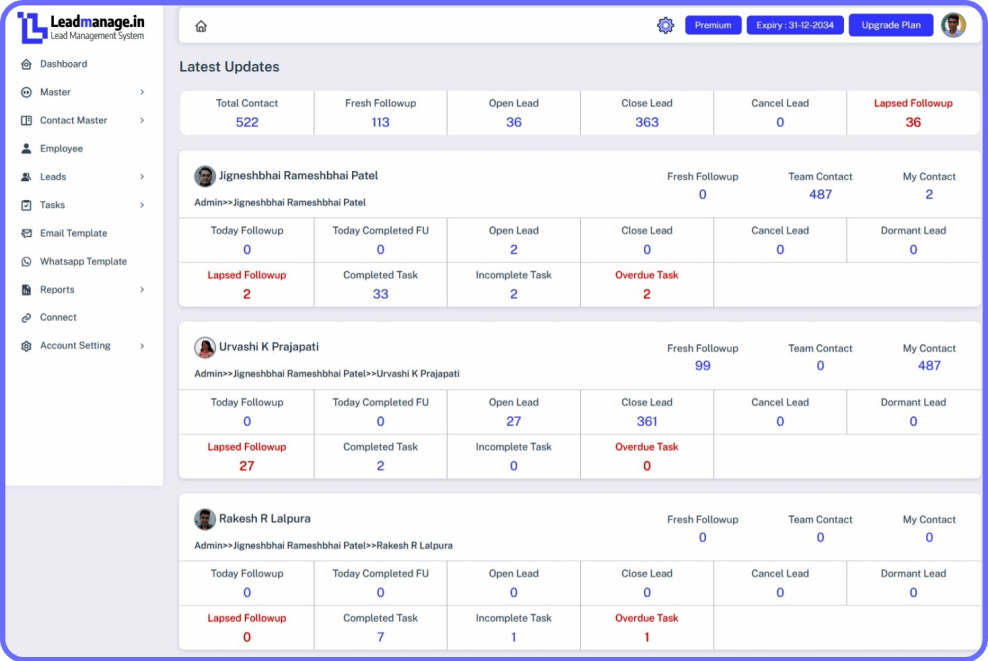988x661 pixels.
Task: Click the Upgrade Plan button
Action: coord(890,25)
